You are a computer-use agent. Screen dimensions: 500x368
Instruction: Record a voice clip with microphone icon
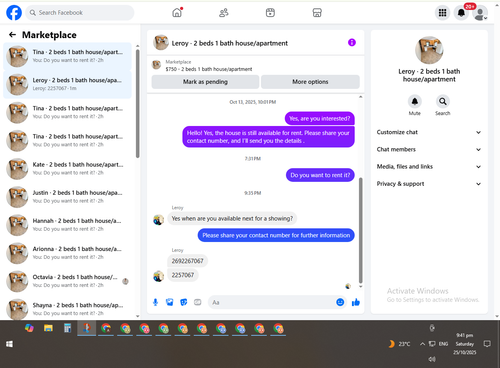tap(155, 302)
